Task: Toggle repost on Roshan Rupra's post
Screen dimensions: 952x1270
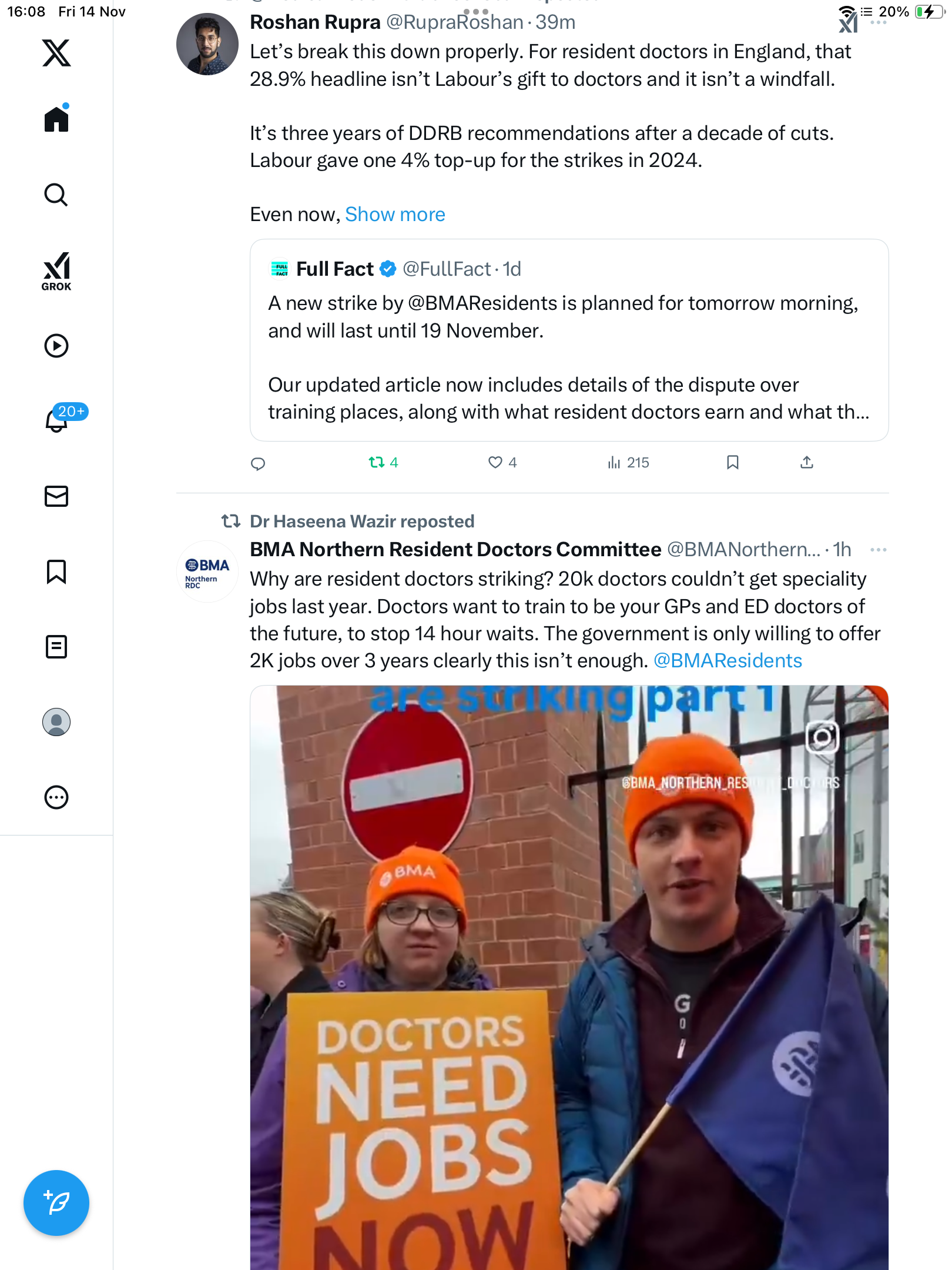Action: coord(377,463)
